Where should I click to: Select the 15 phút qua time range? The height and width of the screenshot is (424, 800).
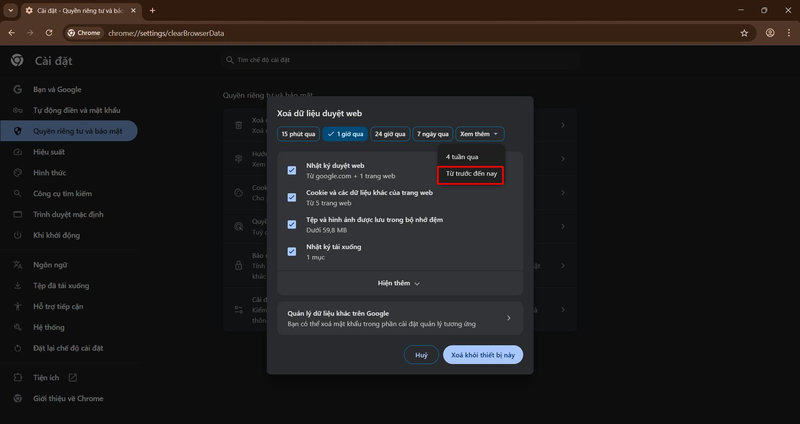tap(298, 134)
